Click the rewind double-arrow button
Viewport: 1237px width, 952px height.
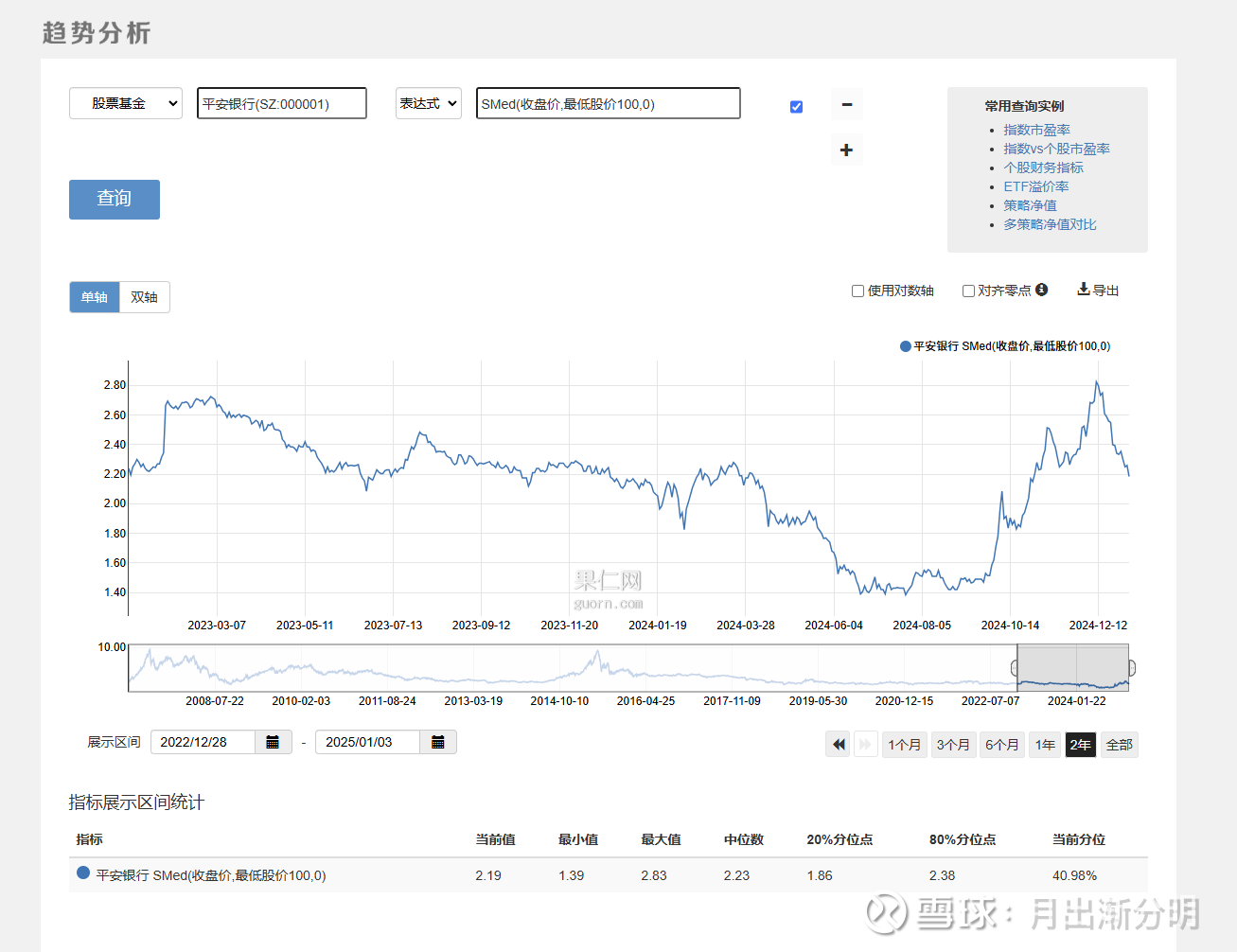(839, 745)
